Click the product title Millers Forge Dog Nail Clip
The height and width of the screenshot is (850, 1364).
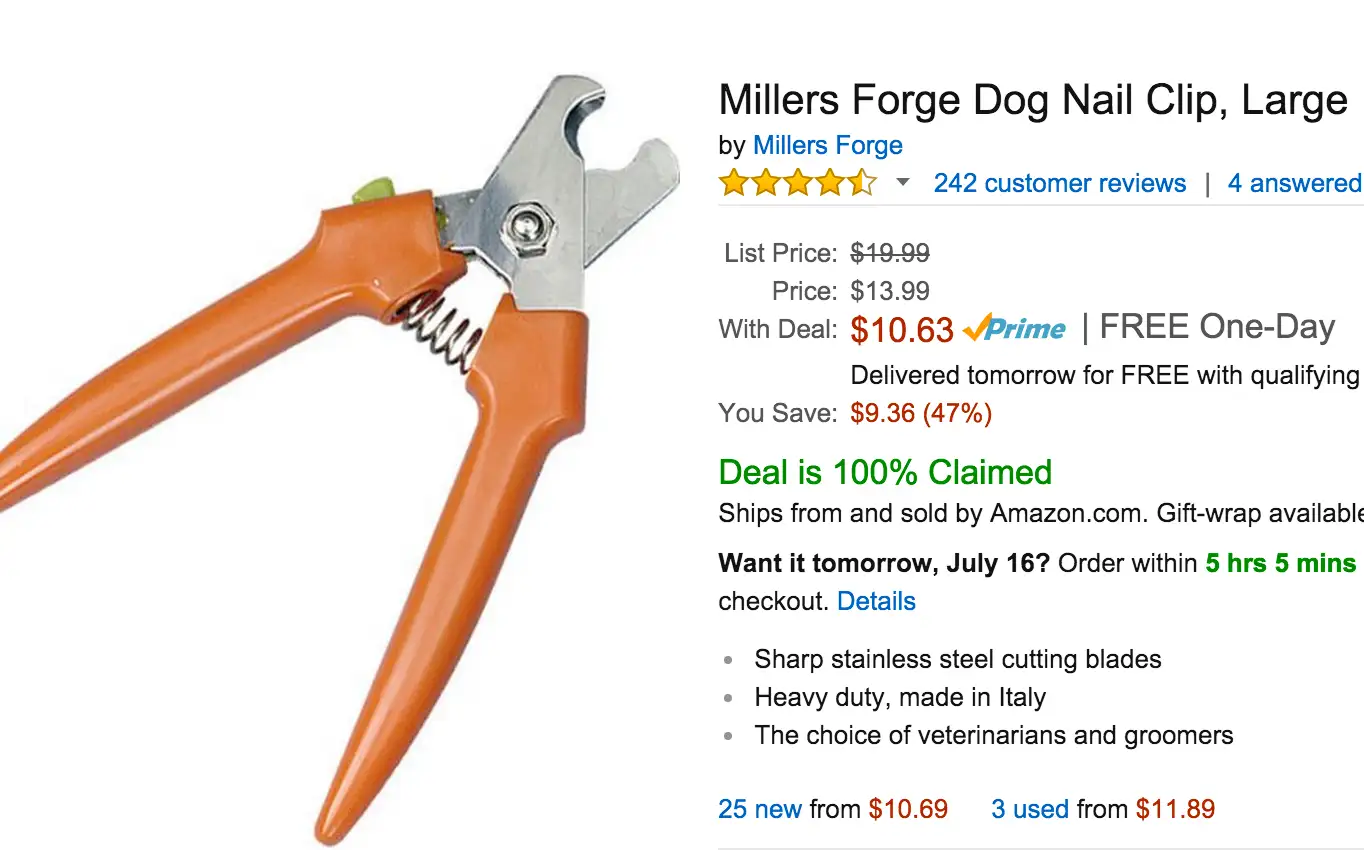[1032, 101]
